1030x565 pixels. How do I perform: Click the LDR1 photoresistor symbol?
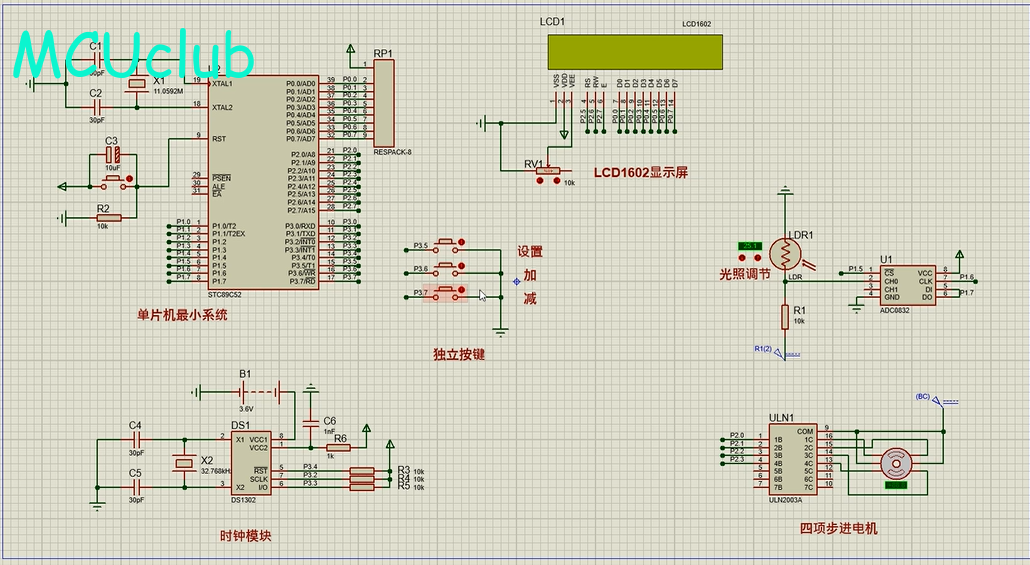tap(786, 254)
